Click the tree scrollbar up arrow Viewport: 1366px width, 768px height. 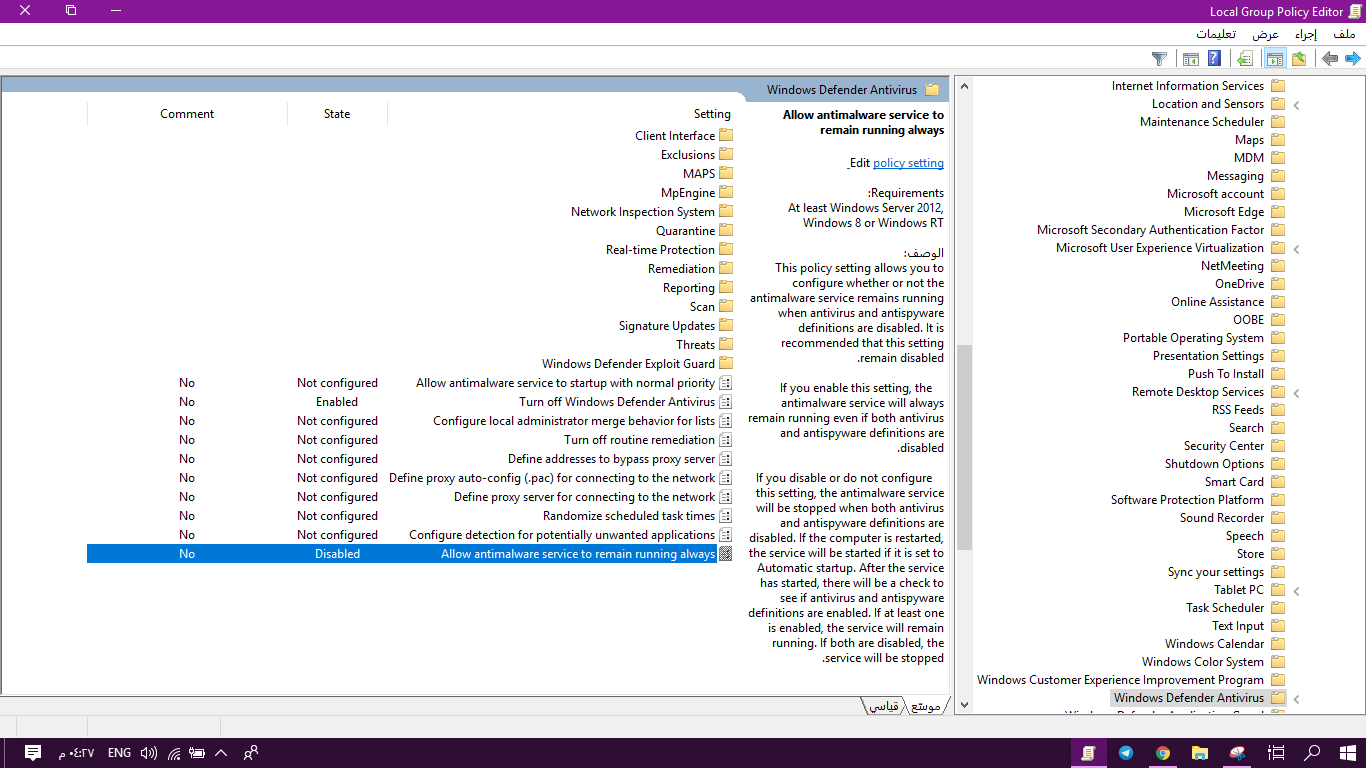[x=964, y=85]
